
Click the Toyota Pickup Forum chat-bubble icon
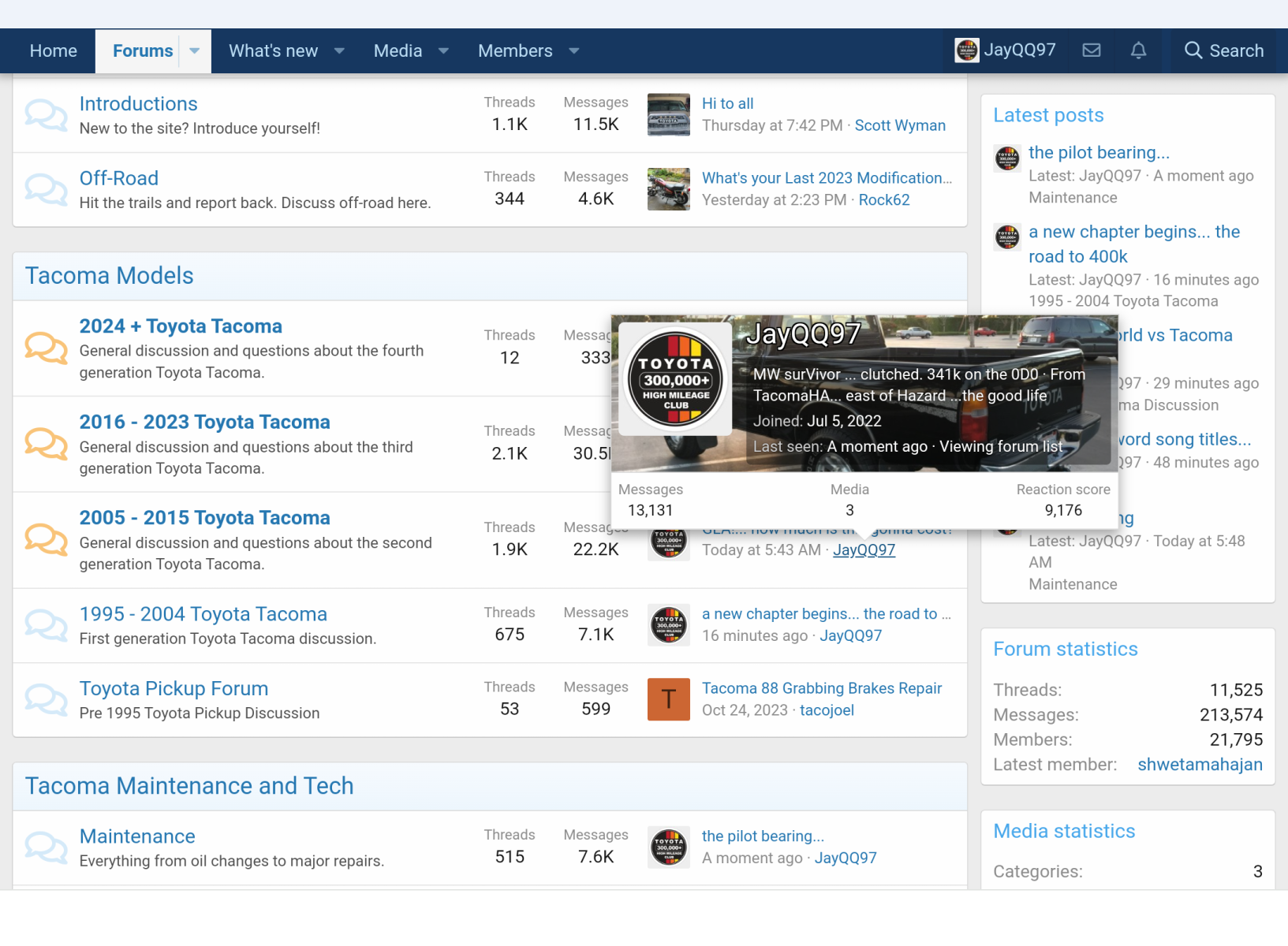46,700
